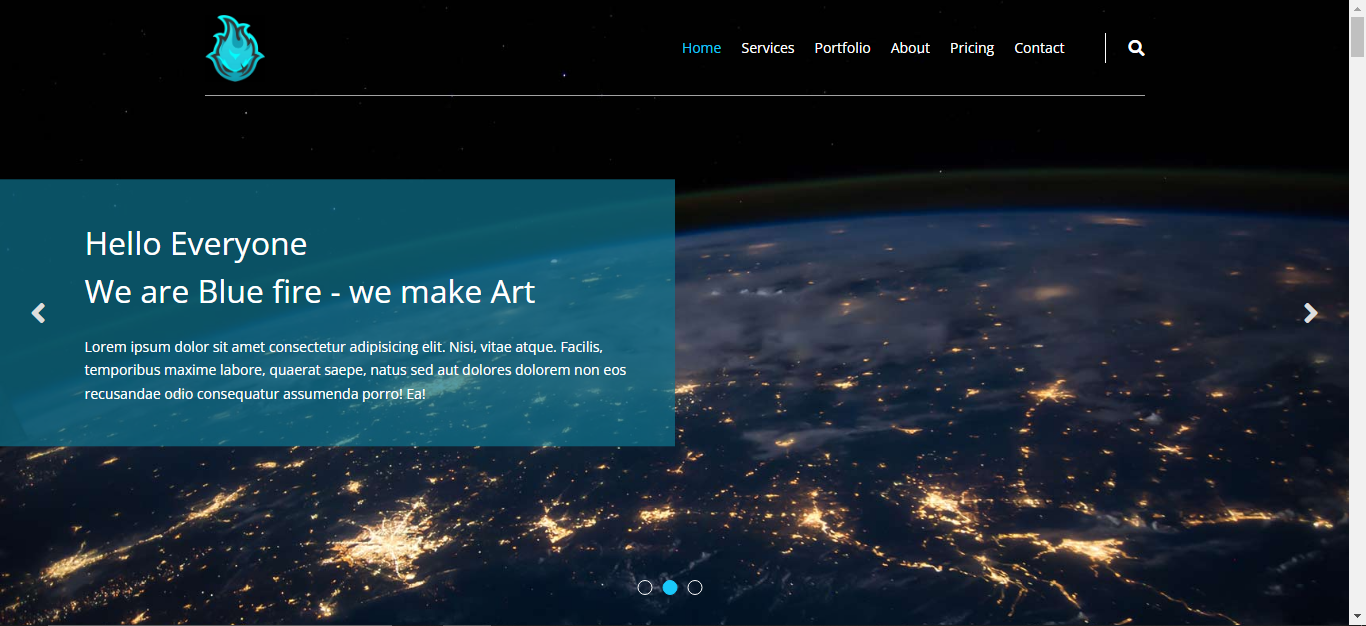
Task: Navigate to the Services menu item
Action: 767,47
